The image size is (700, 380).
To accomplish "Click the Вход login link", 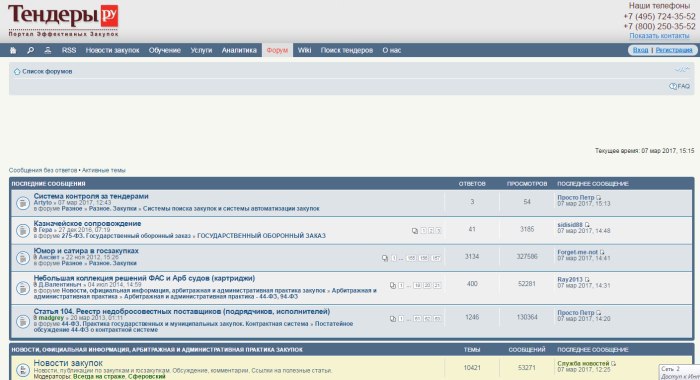I will click(640, 50).
